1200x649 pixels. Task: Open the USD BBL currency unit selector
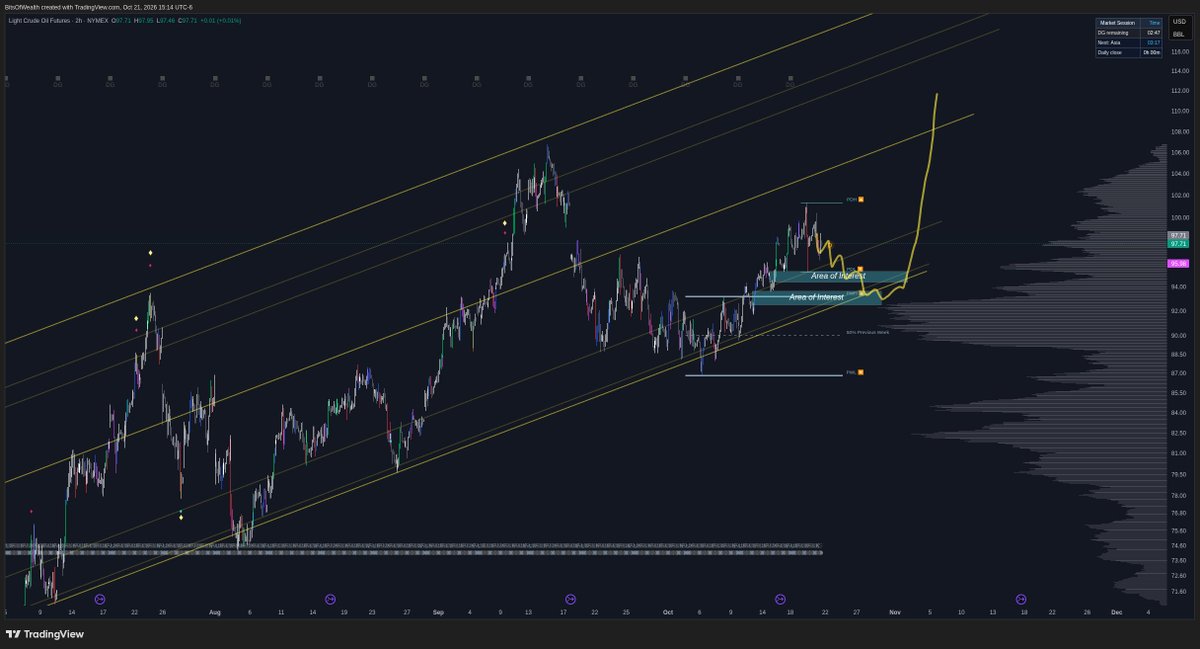(x=1179, y=27)
